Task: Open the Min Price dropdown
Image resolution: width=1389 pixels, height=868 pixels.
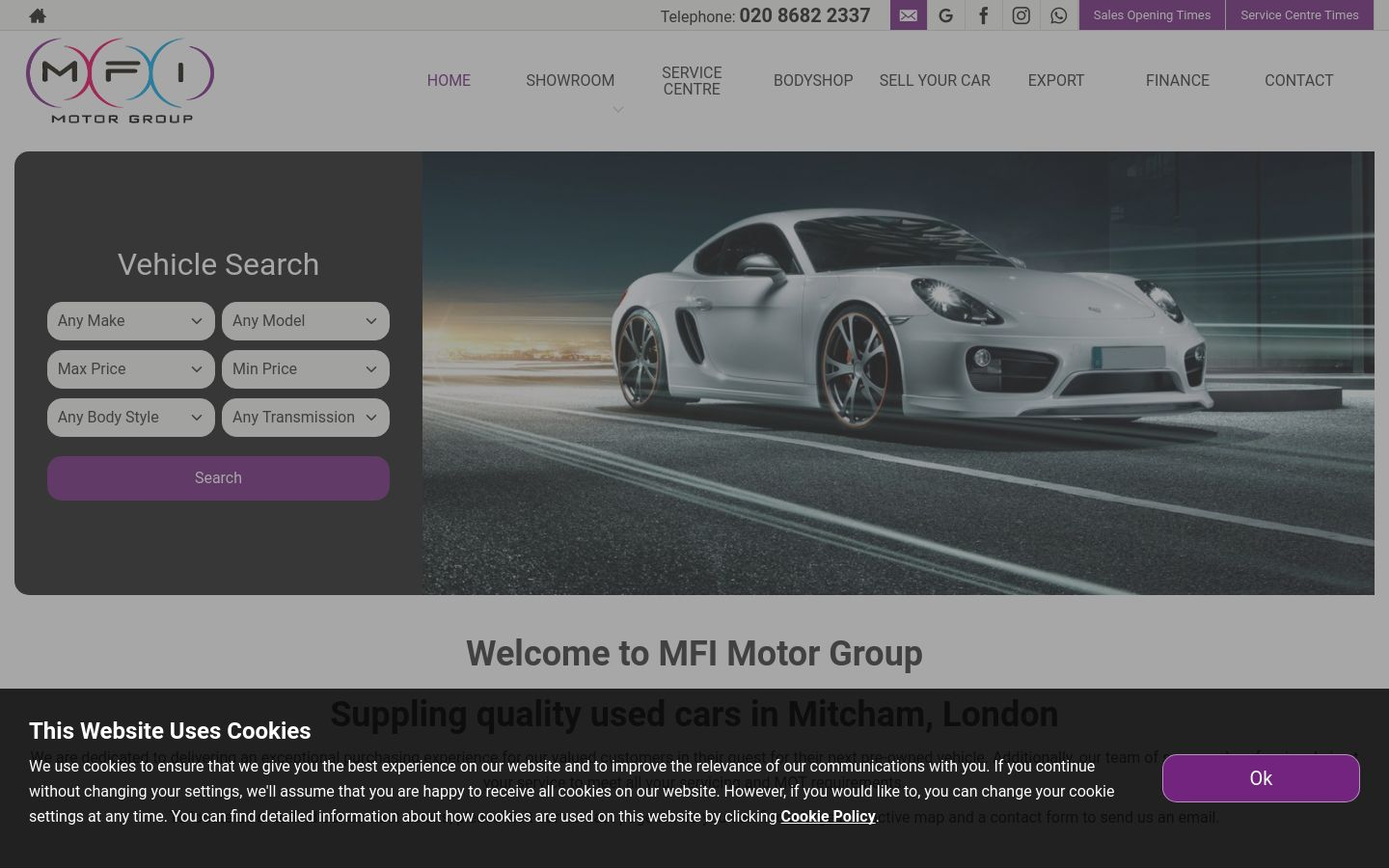Action: (x=306, y=369)
